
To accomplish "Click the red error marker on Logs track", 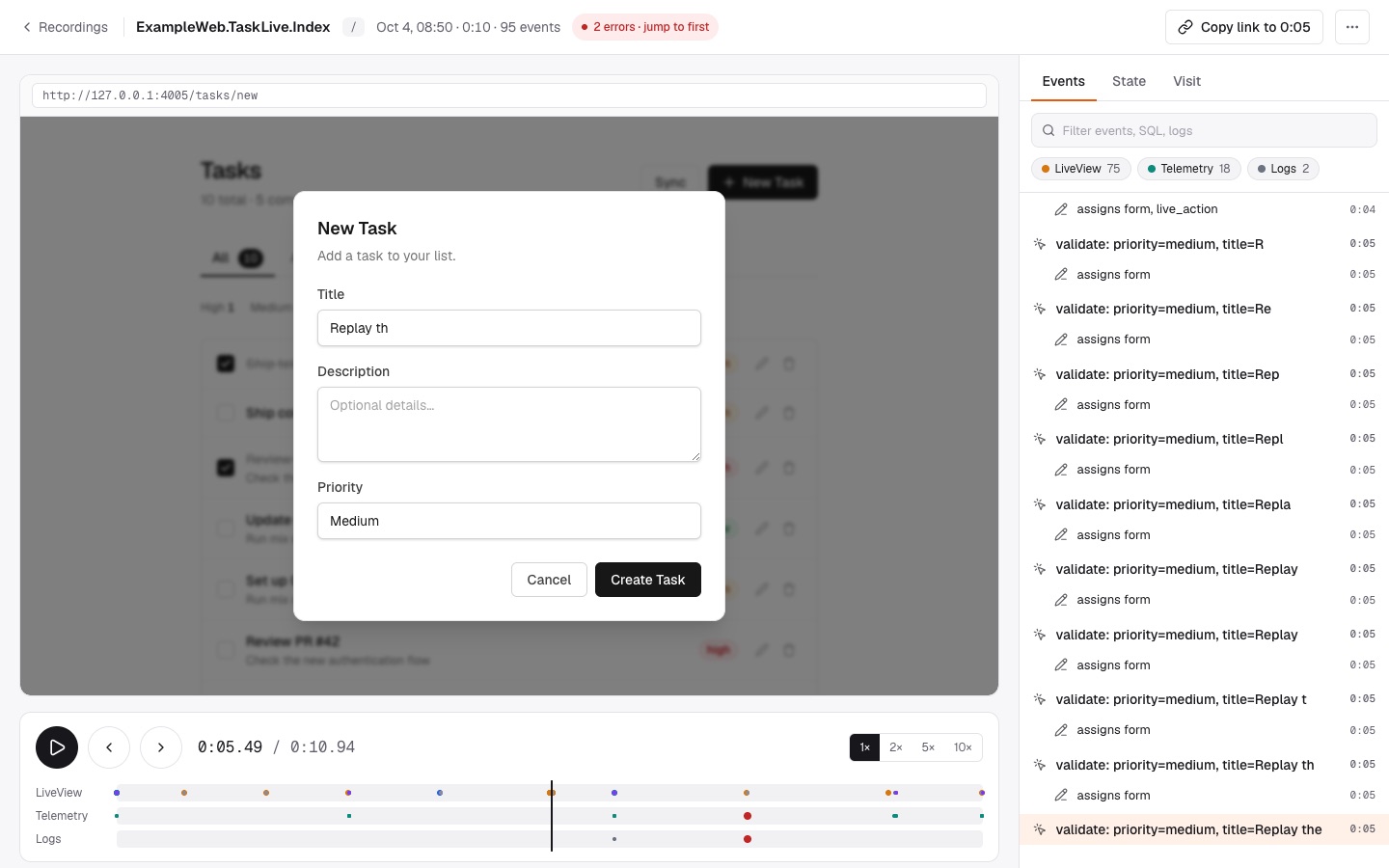I will (748, 839).
